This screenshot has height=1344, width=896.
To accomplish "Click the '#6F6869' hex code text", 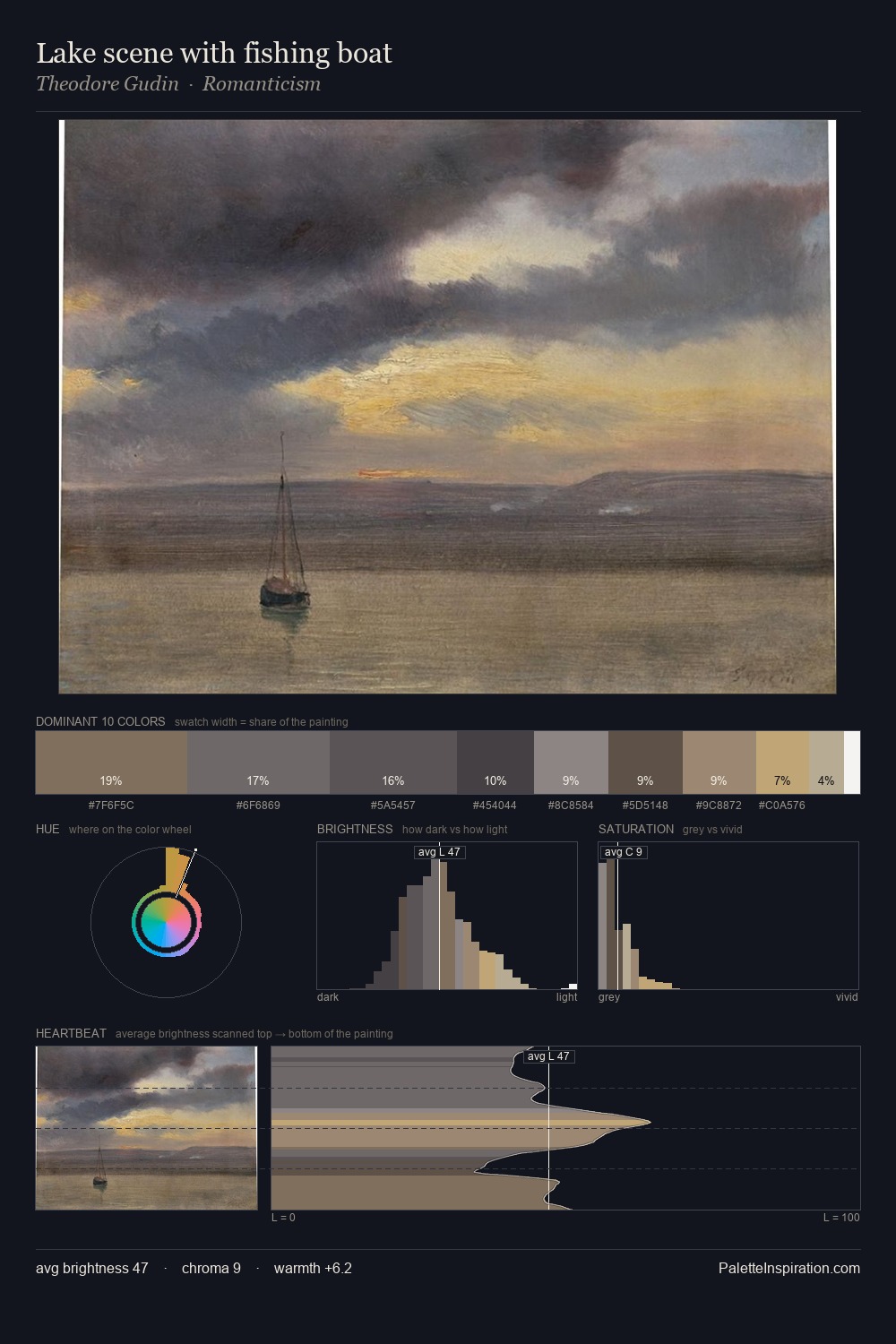I will (258, 806).
